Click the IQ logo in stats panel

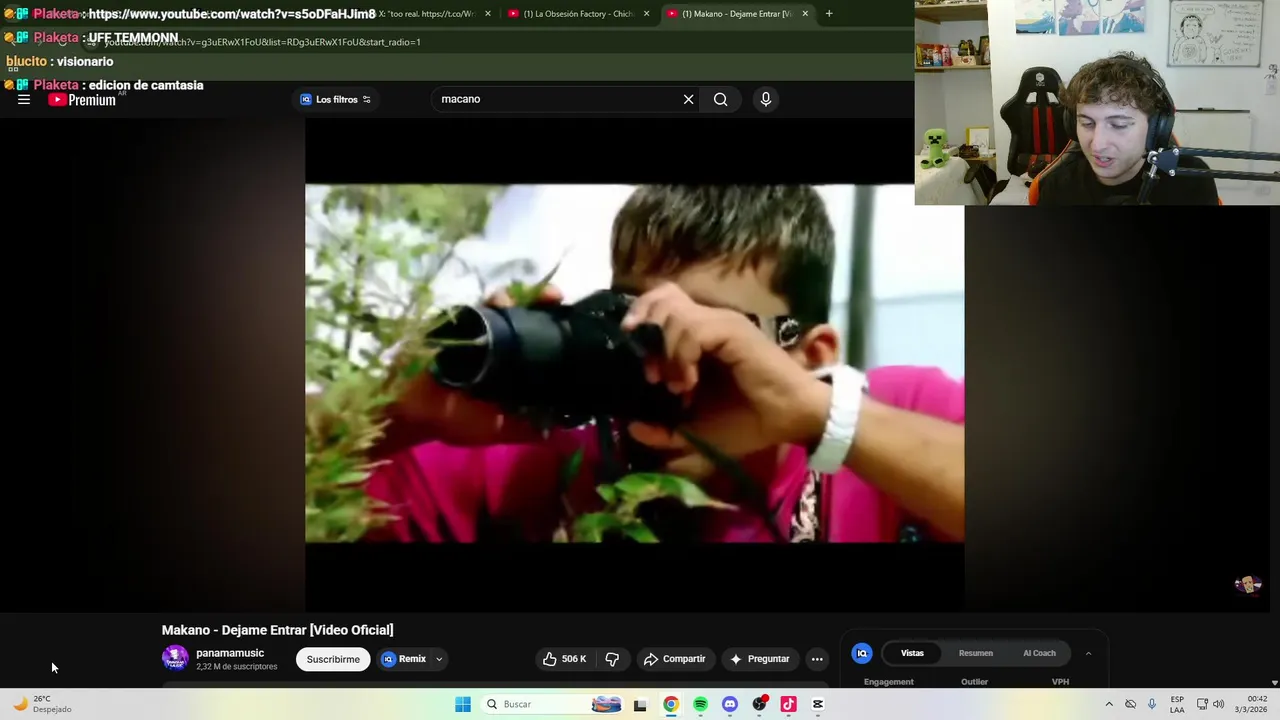coord(862,653)
